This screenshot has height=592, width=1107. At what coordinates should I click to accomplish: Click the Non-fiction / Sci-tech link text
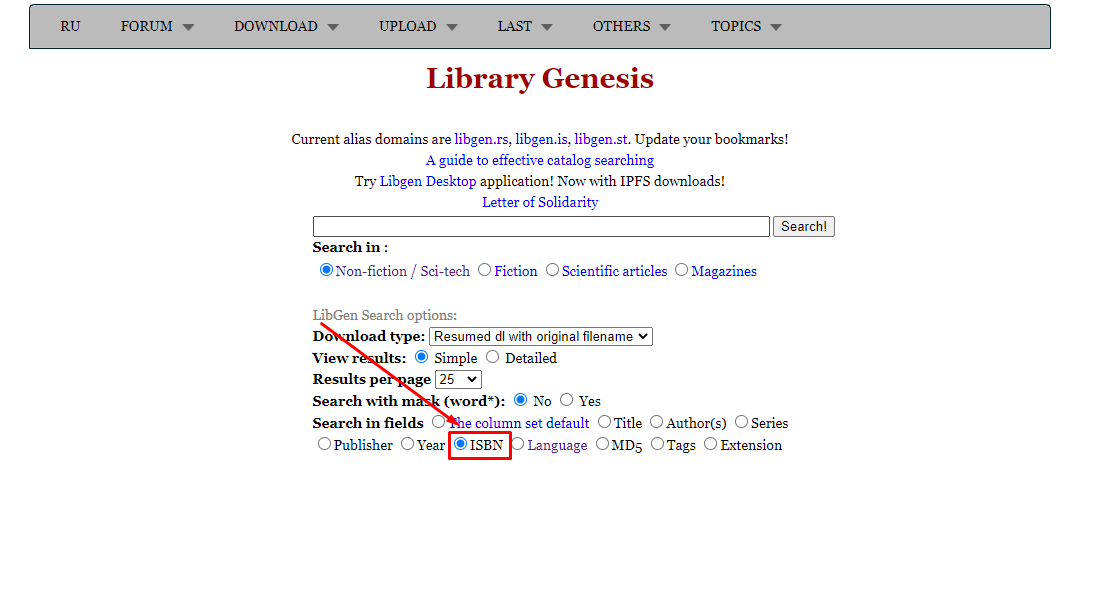click(x=402, y=272)
